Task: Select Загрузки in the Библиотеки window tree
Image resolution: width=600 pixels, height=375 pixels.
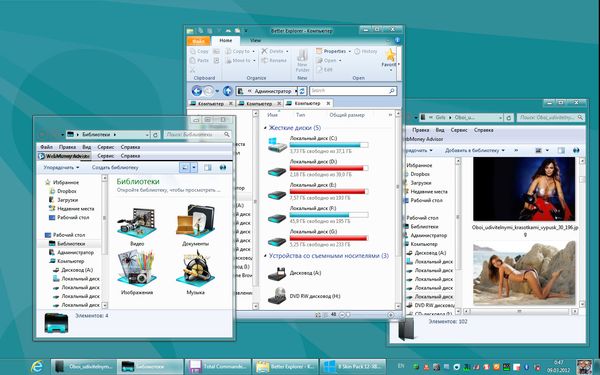Action: pos(67,200)
